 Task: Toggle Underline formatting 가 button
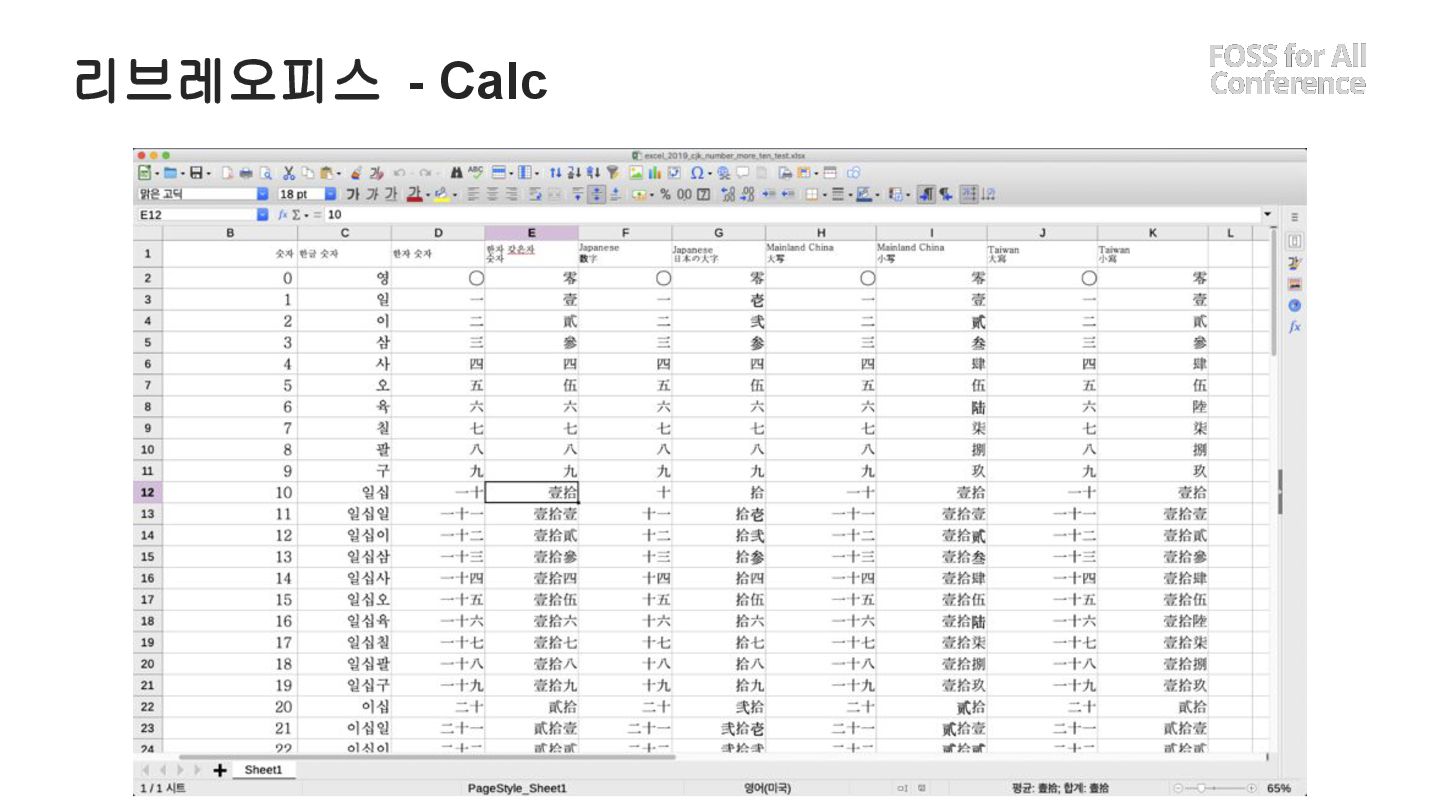click(391, 194)
